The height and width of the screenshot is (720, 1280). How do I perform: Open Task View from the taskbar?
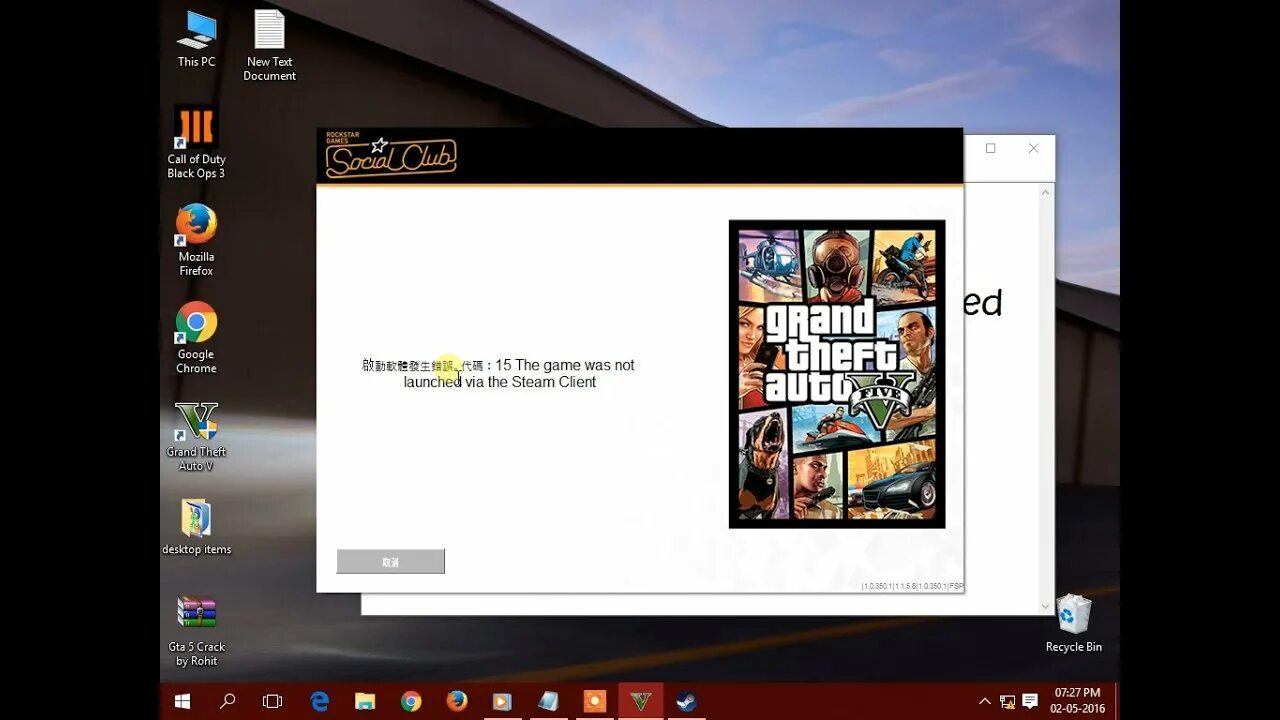click(x=272, y=701)
